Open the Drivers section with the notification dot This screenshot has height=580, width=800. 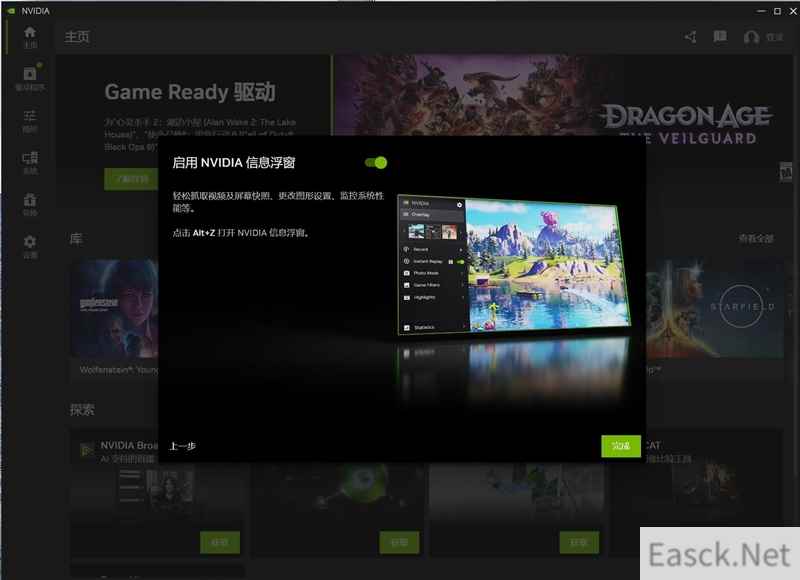point(30,78)
